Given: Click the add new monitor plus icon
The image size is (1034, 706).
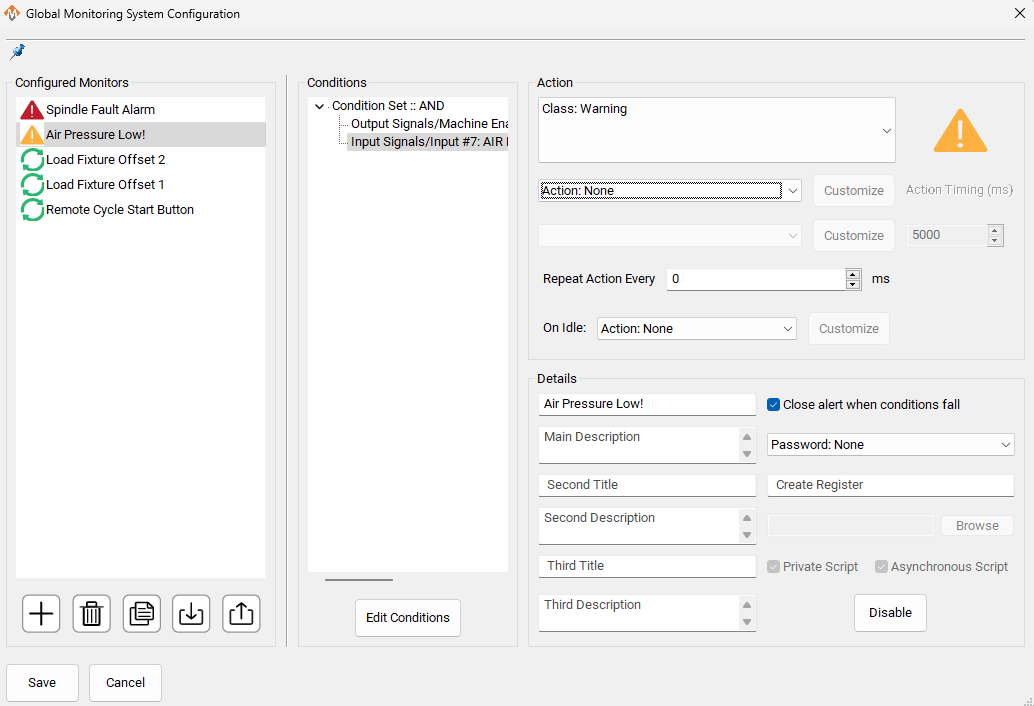Looking at the screenshot, I should click(41, 613).
